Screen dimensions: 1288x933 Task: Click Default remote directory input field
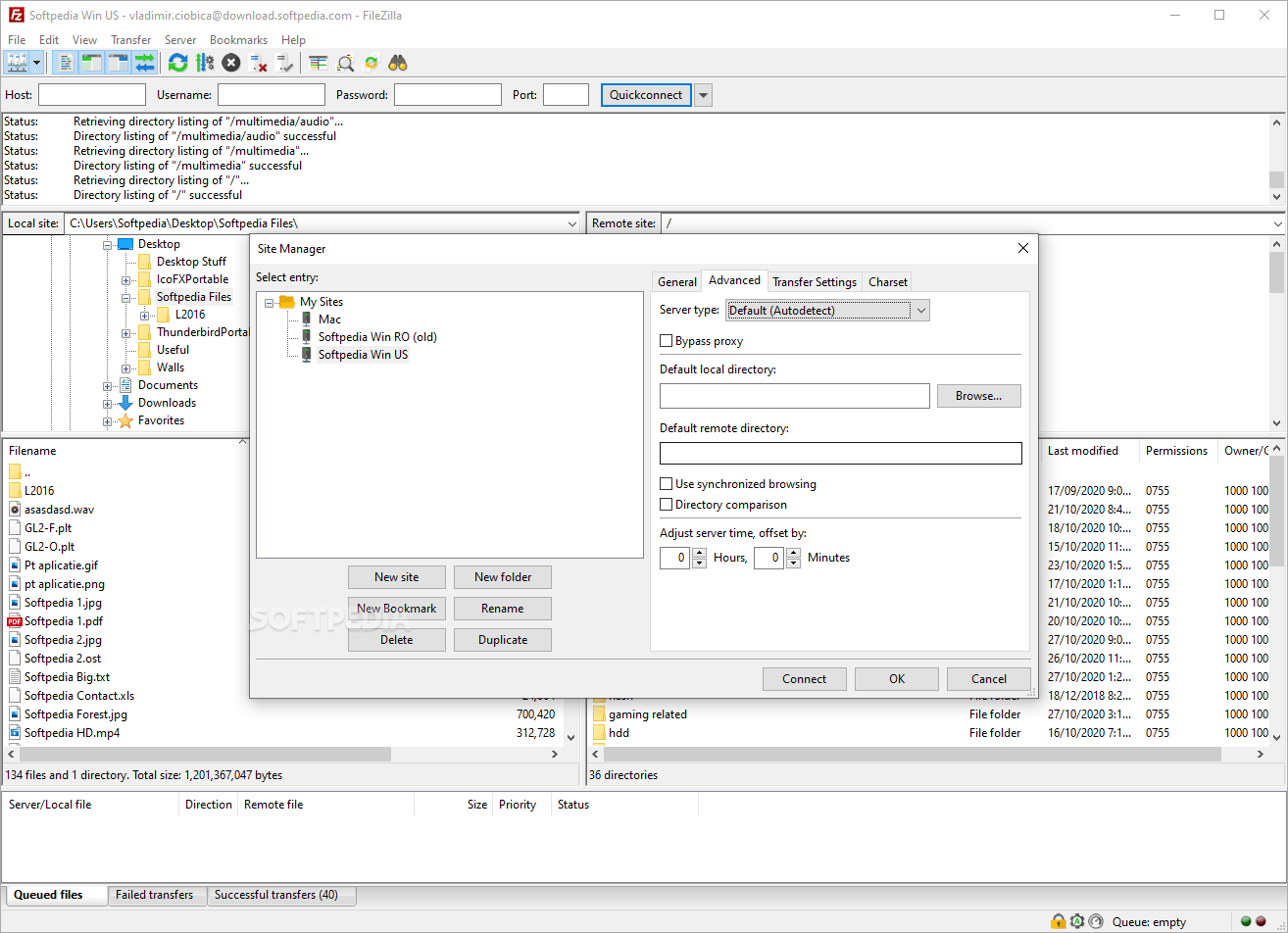coord(841,453)
